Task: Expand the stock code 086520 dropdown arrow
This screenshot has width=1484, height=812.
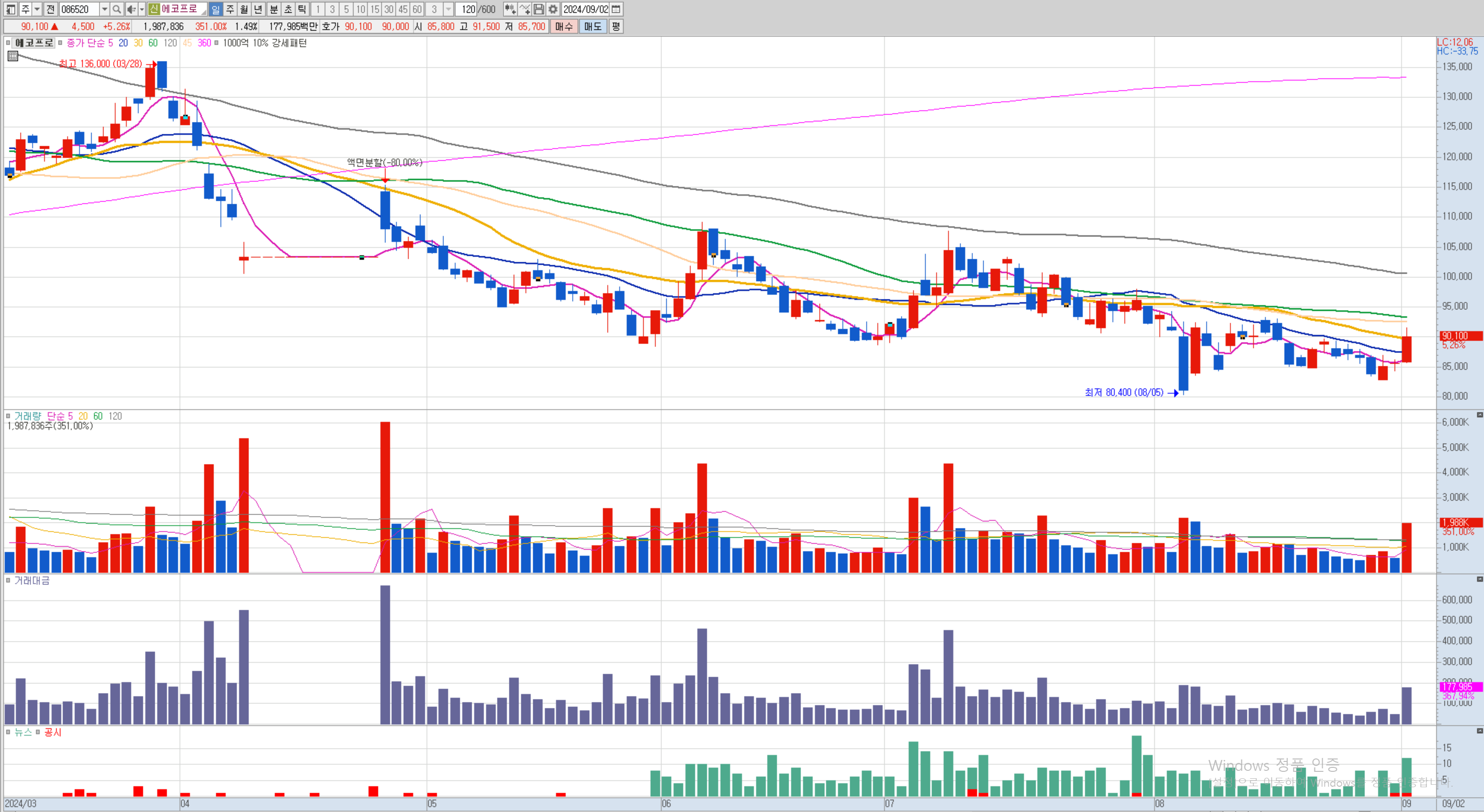Action: 104,9
